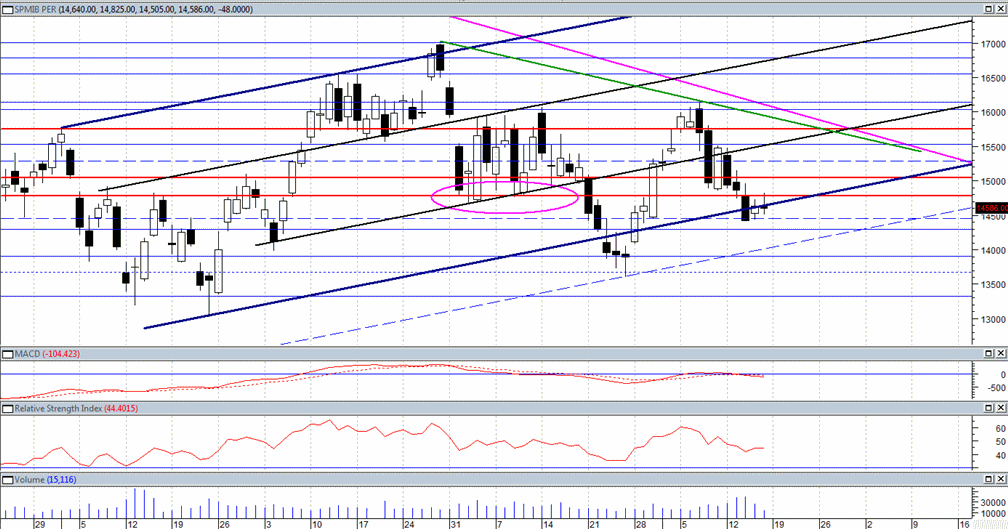The height and width of the screenshot is (529, 1008).
Task: Close the SPMIB PER price panel
Action: (1000, 9)
